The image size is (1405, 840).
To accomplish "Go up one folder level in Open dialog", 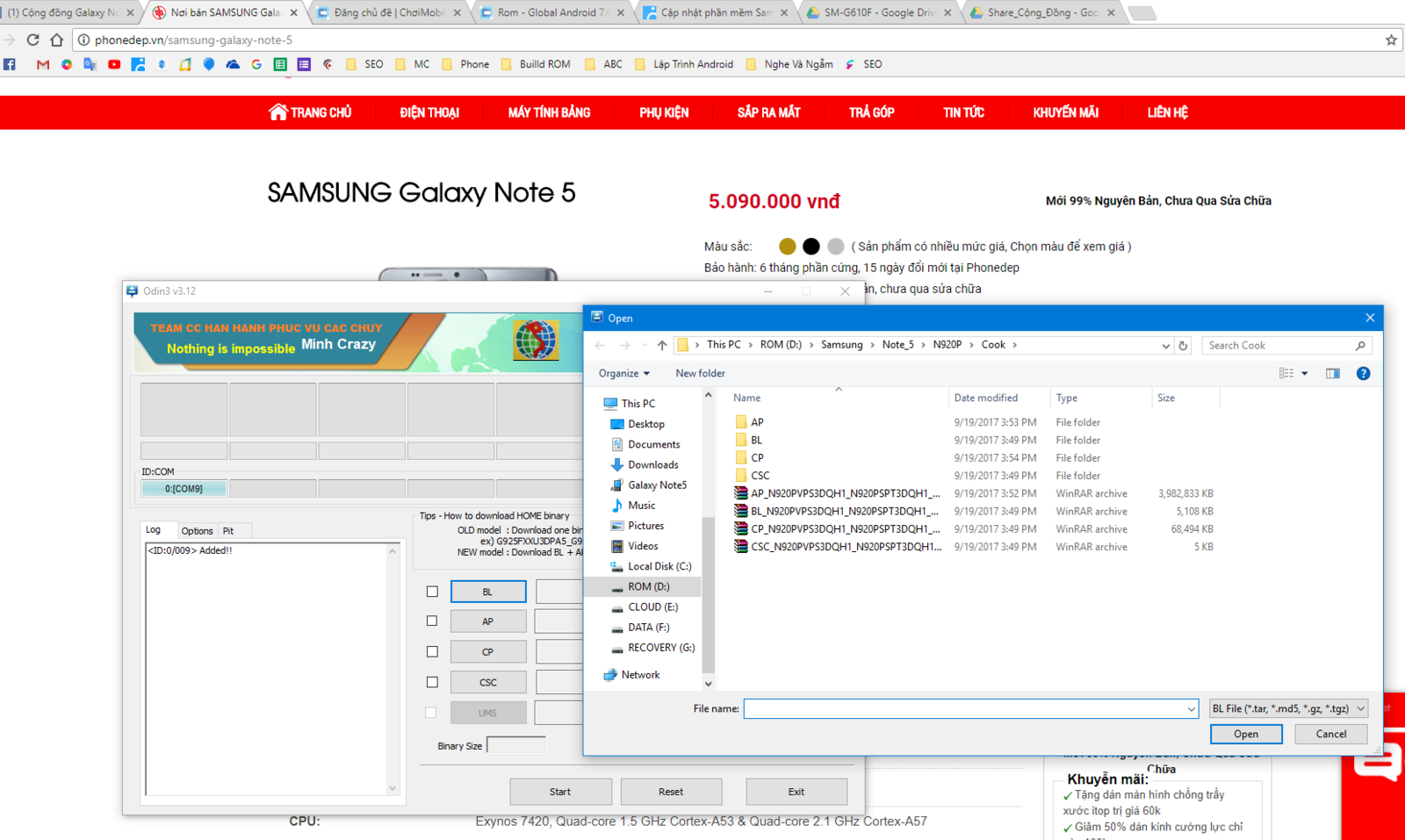I will tap(662, 345).
